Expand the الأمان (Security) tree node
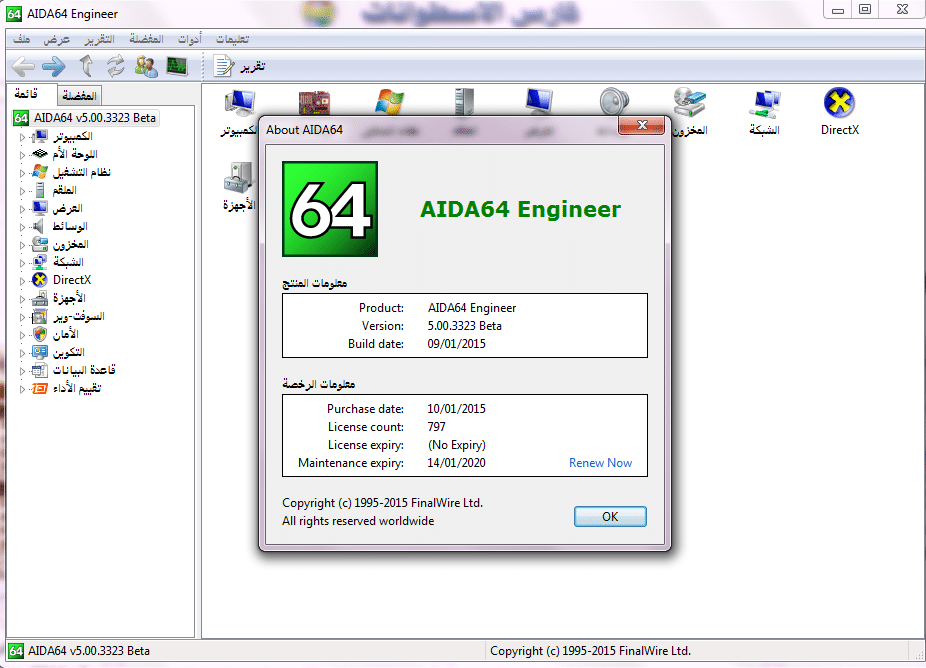 22,335
